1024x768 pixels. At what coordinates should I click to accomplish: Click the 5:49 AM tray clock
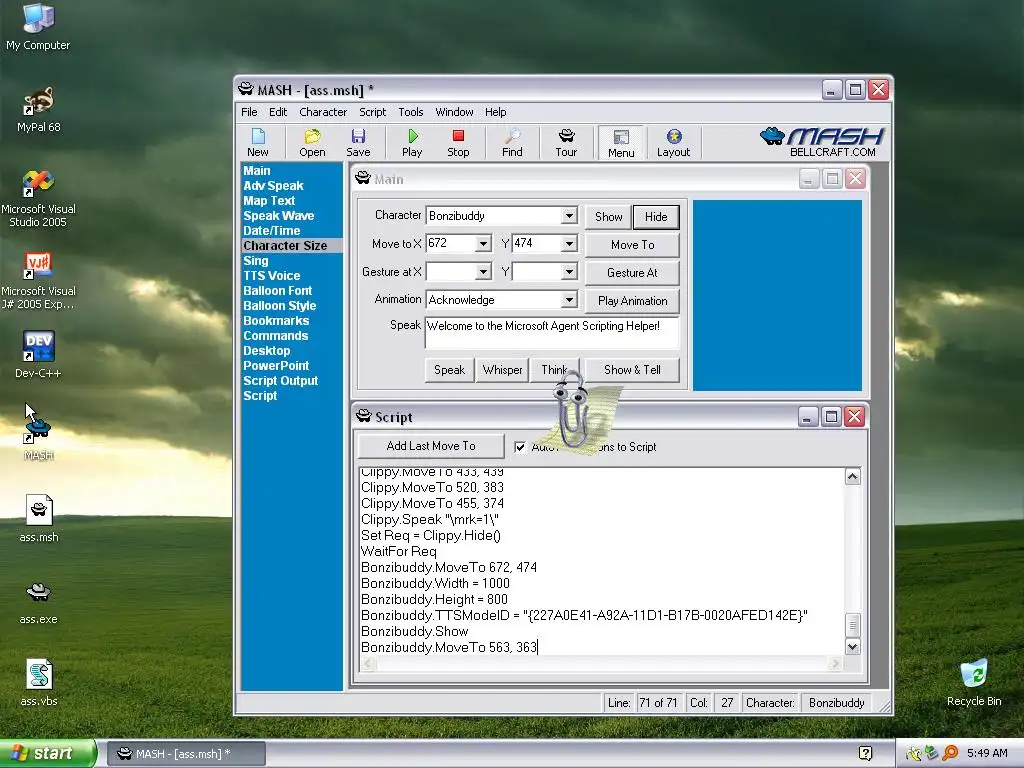(x=987, y=753)
